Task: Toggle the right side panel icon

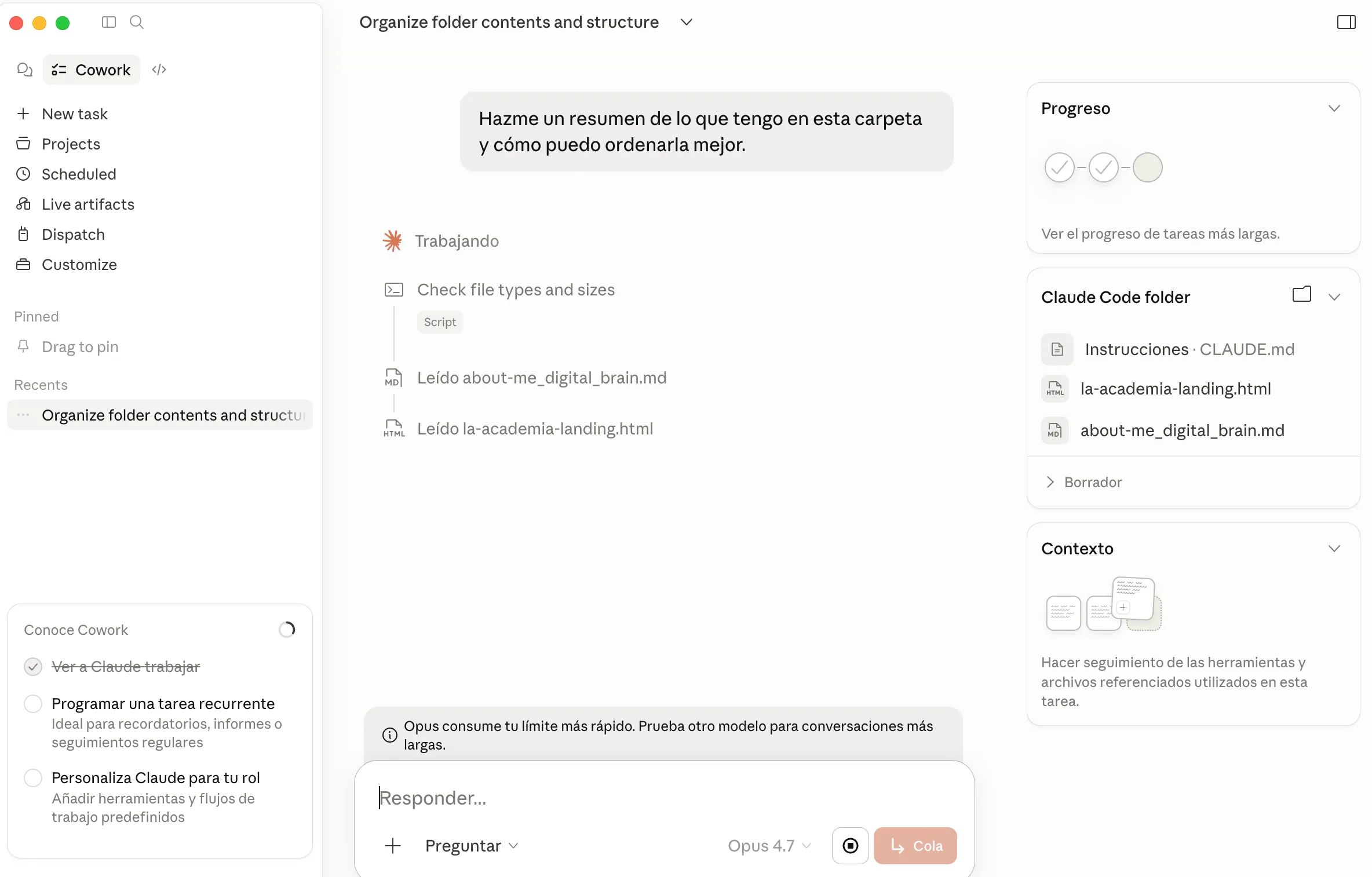Action: 1346,22
